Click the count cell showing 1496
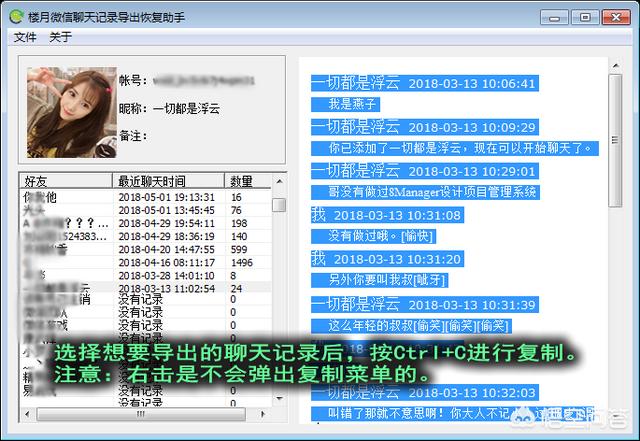 point(242,263)
